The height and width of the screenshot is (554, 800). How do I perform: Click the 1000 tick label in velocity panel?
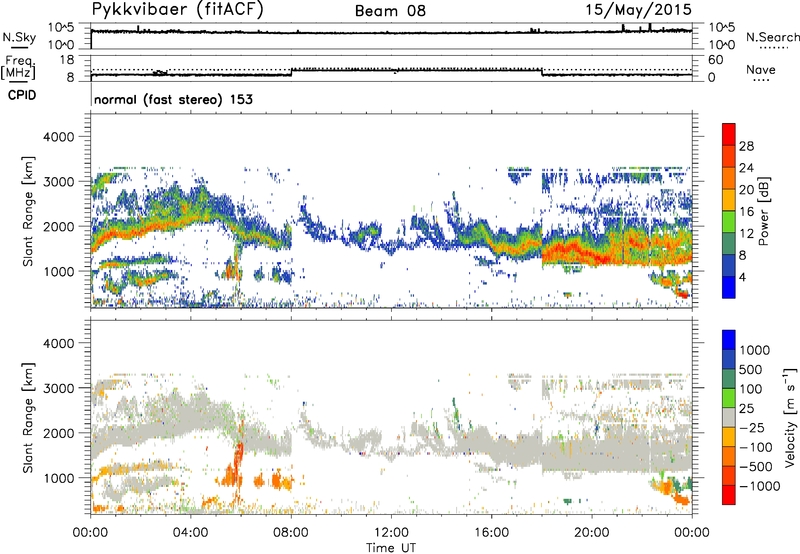tap(58, 477)
